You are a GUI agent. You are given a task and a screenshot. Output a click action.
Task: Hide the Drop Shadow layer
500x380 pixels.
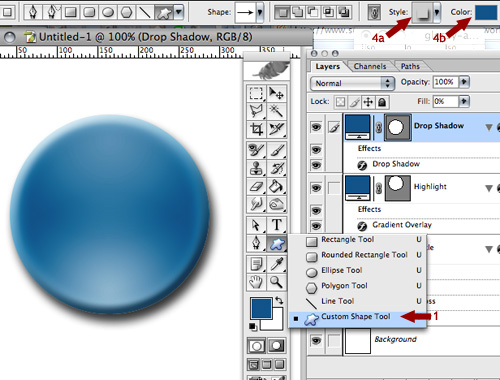point(316,127)
